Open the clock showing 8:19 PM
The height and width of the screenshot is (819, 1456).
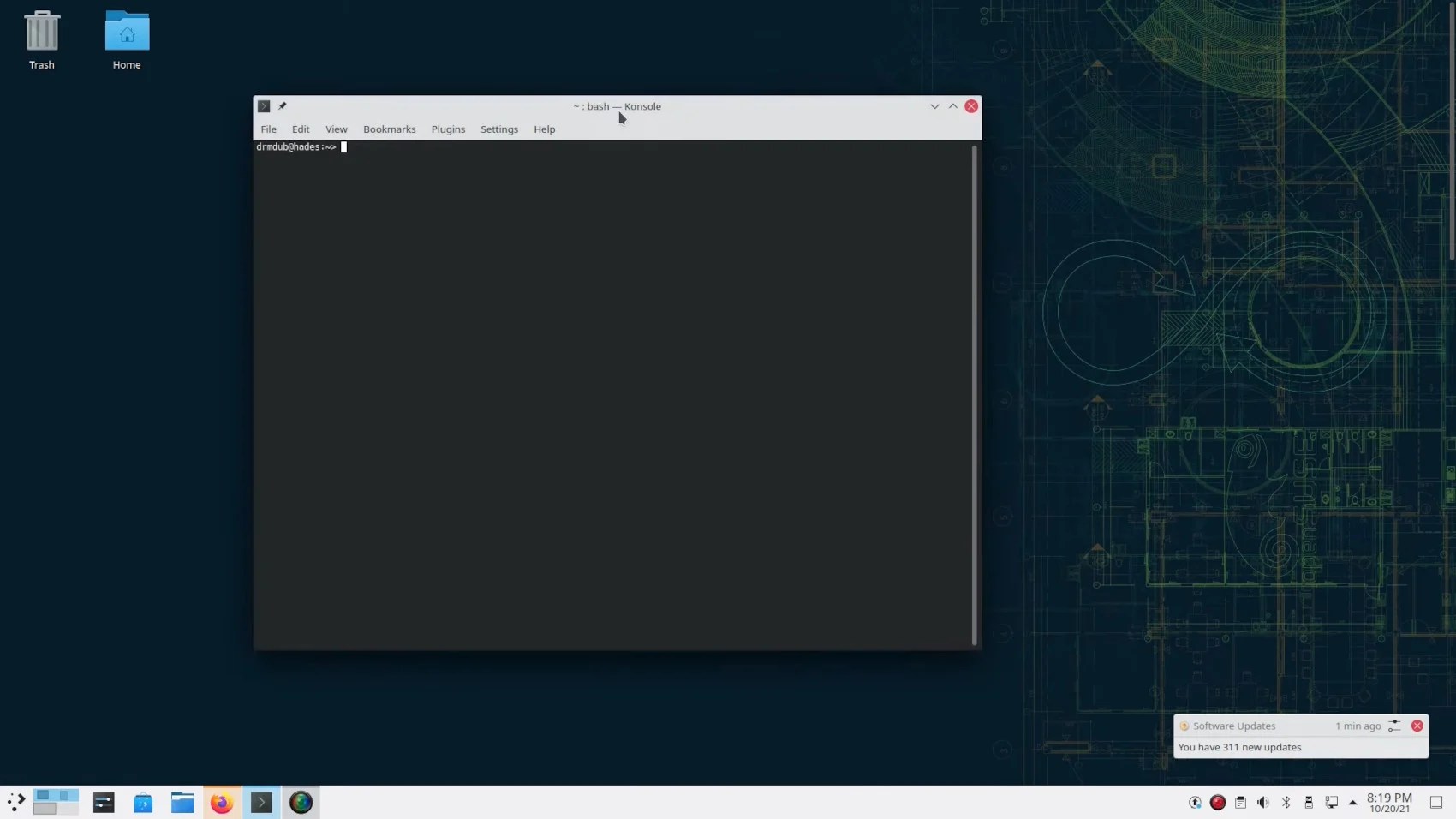coord(1389,803)
